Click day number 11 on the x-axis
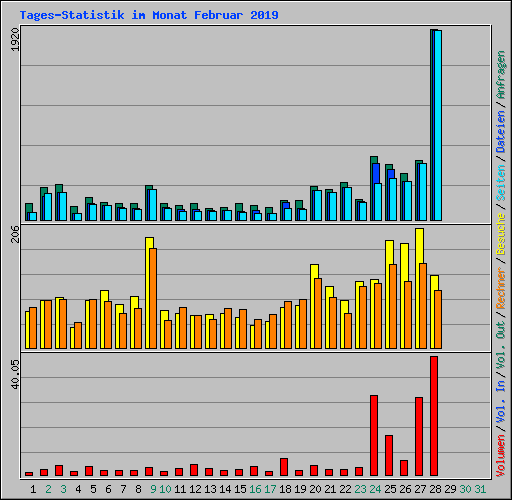The image size is (512, 500). pos(180,489)
